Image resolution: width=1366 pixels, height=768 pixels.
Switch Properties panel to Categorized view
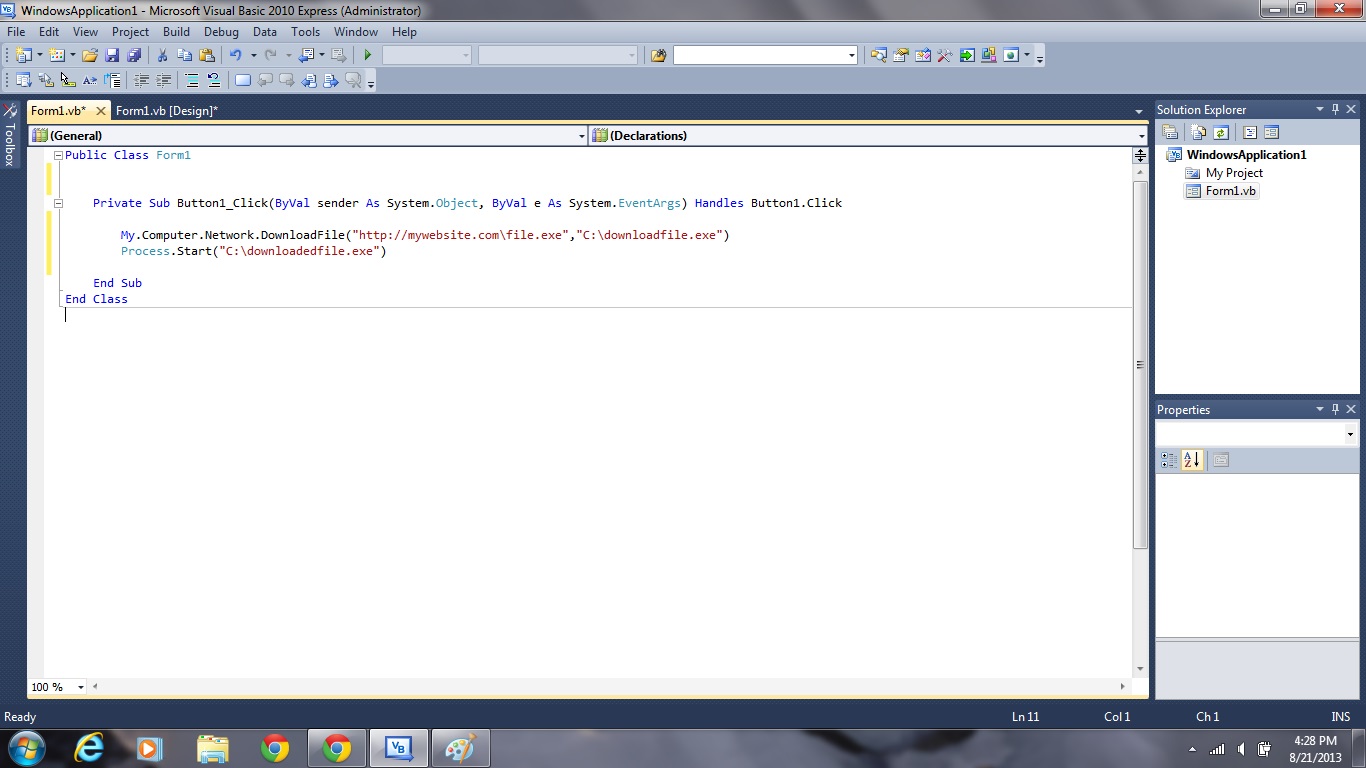click(1168, 460)
